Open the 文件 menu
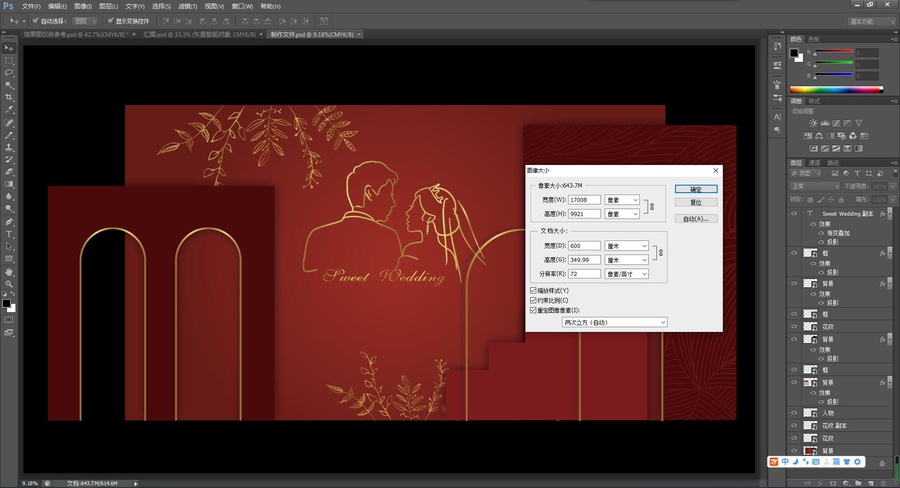Viewport: 900px width, 488px height. tap(30, 6)
